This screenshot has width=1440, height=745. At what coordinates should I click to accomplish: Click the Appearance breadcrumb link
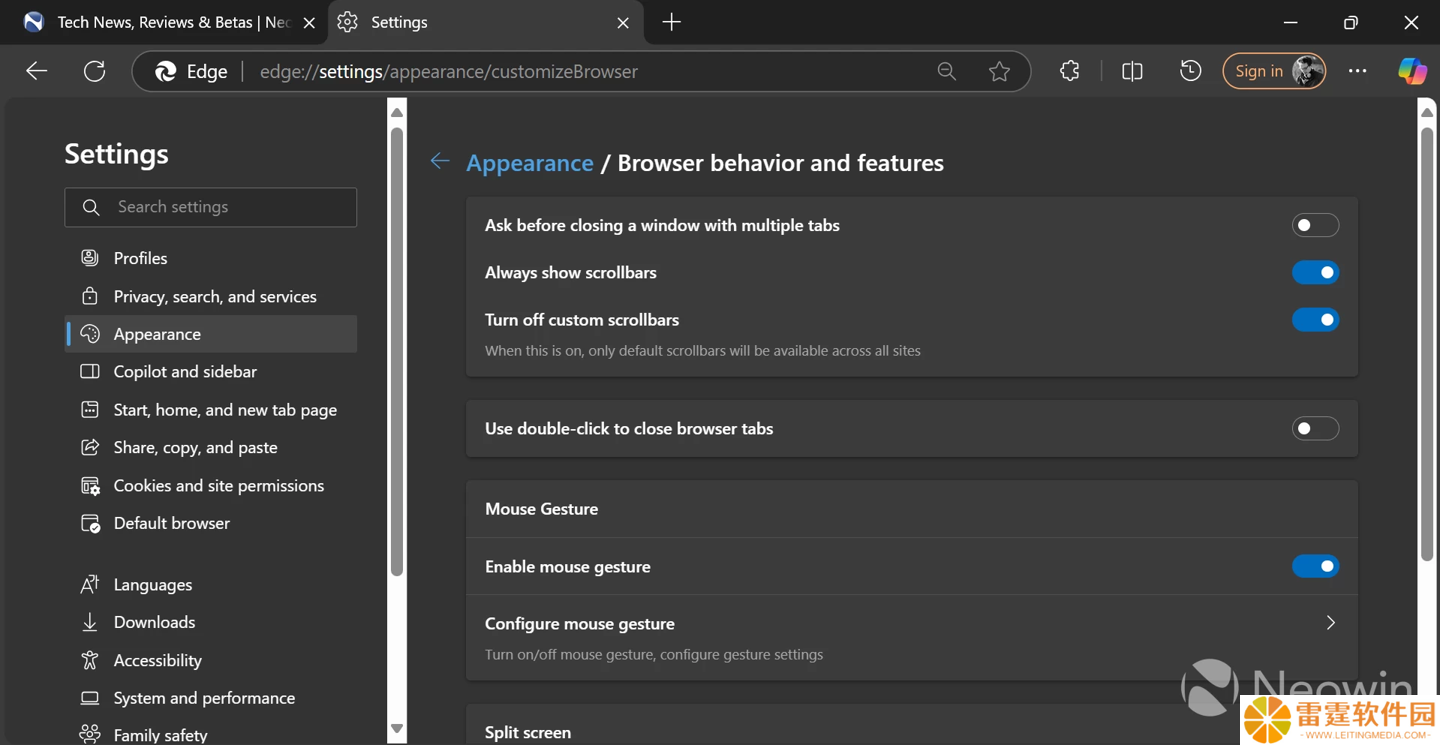530,163
